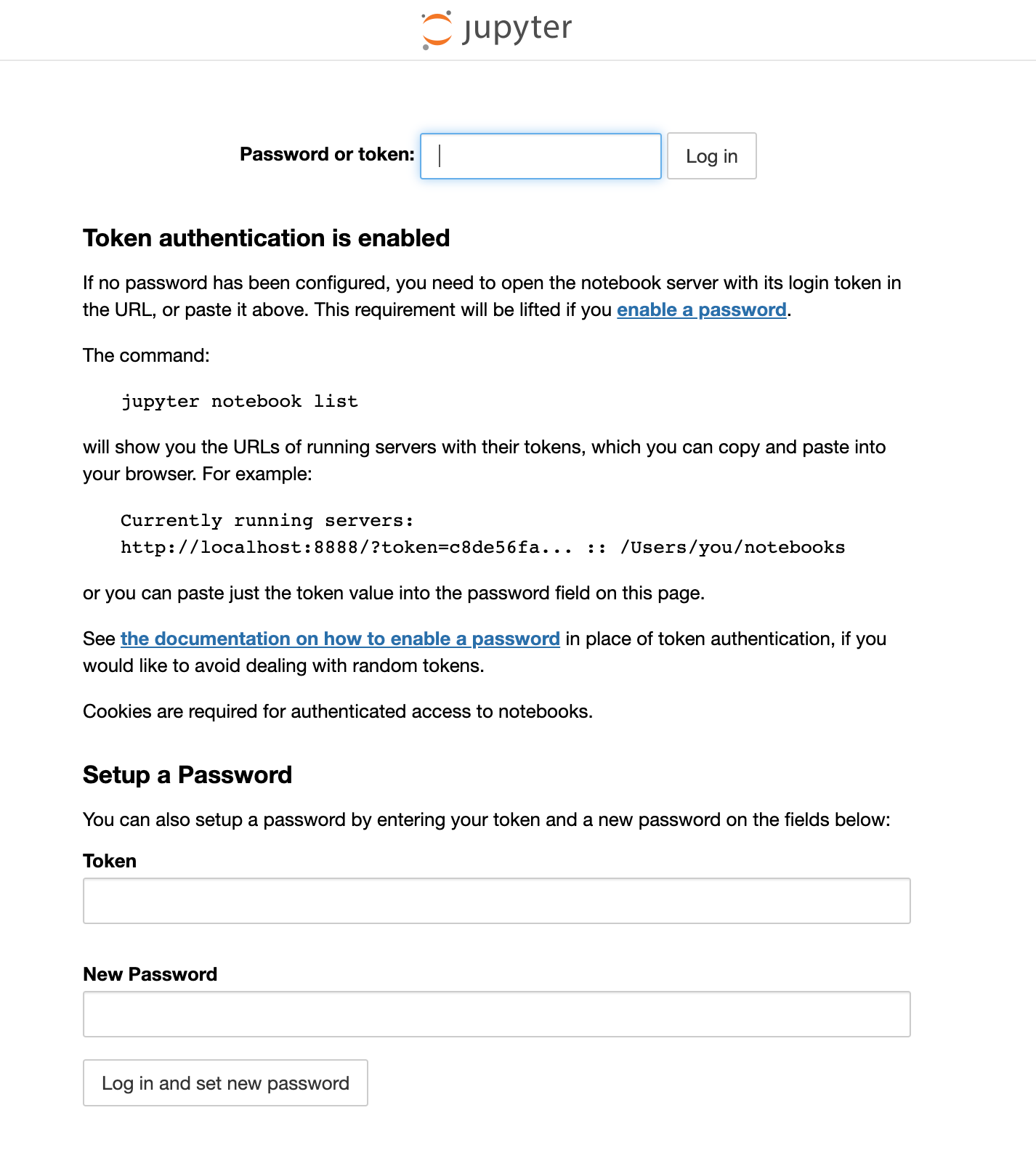1036x1158 pixels.
Task: Click the cookies requirement notice text
Action: tap(339, 710)
